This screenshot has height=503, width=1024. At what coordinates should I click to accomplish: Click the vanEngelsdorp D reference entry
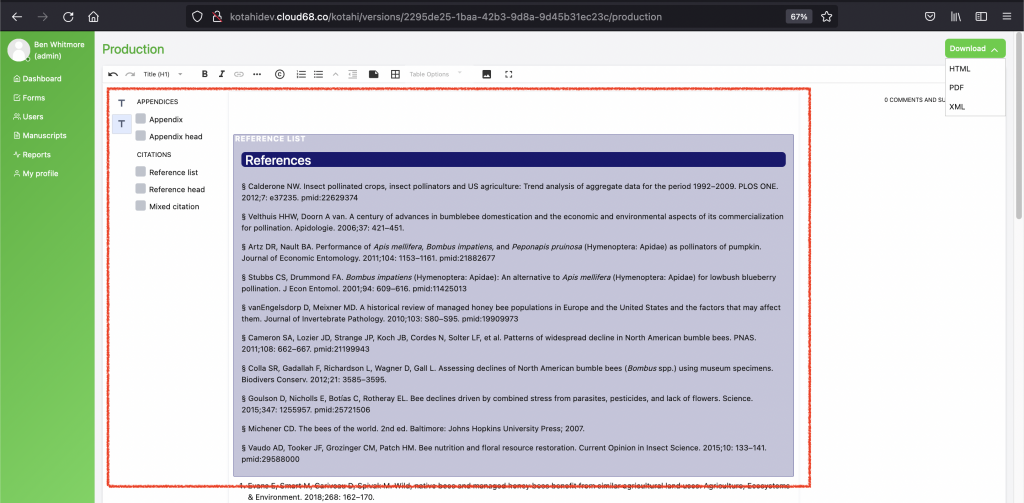[x=513, y=314]
